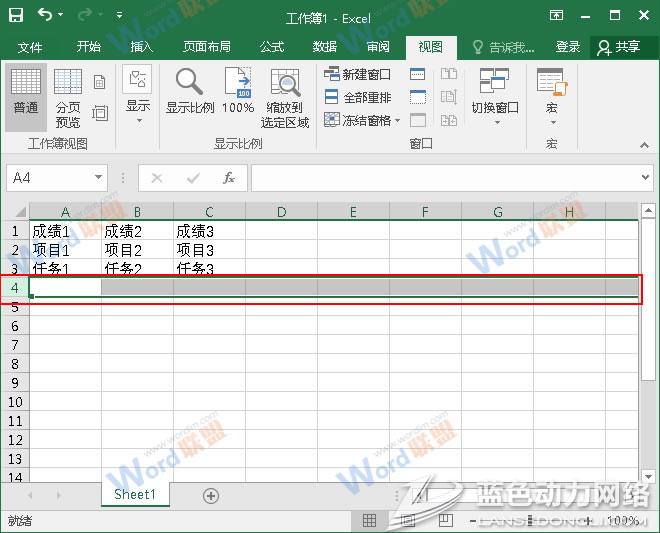Open the 显示比例 zoom dialog
Screen dimensions: 660x533
[x=189, y=96]
